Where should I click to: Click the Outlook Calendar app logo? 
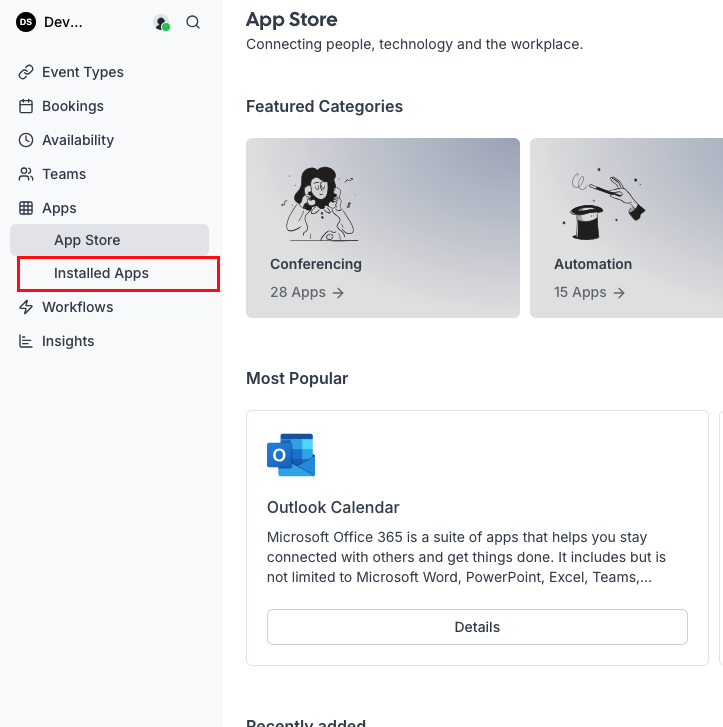(x=291, y=455)
